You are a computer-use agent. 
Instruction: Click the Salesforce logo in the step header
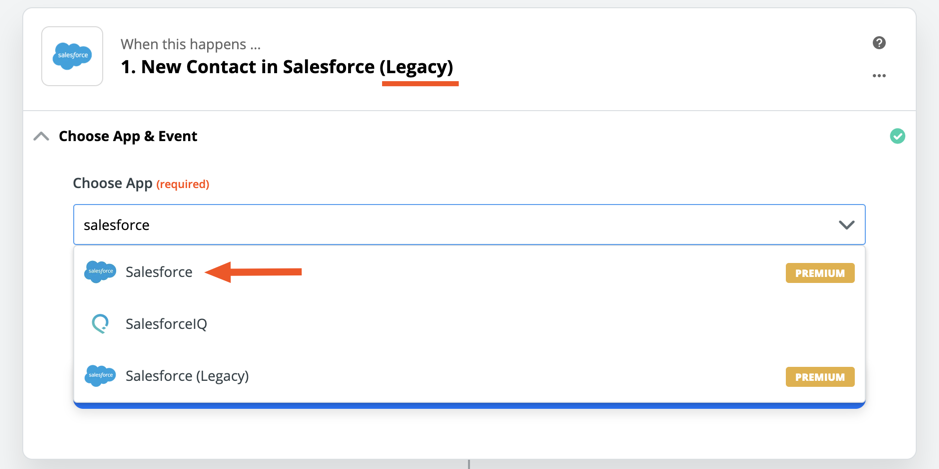tap(72, 56)
